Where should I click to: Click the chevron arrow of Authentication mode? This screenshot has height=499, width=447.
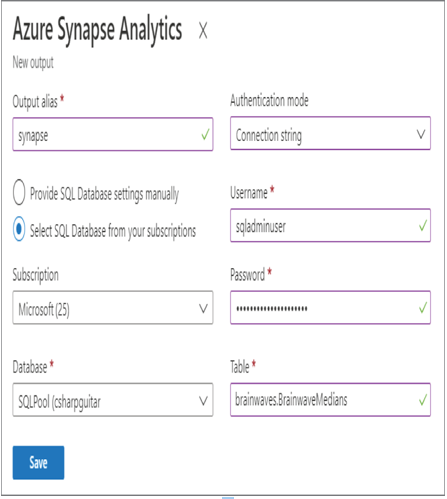[x=421, y=134]
